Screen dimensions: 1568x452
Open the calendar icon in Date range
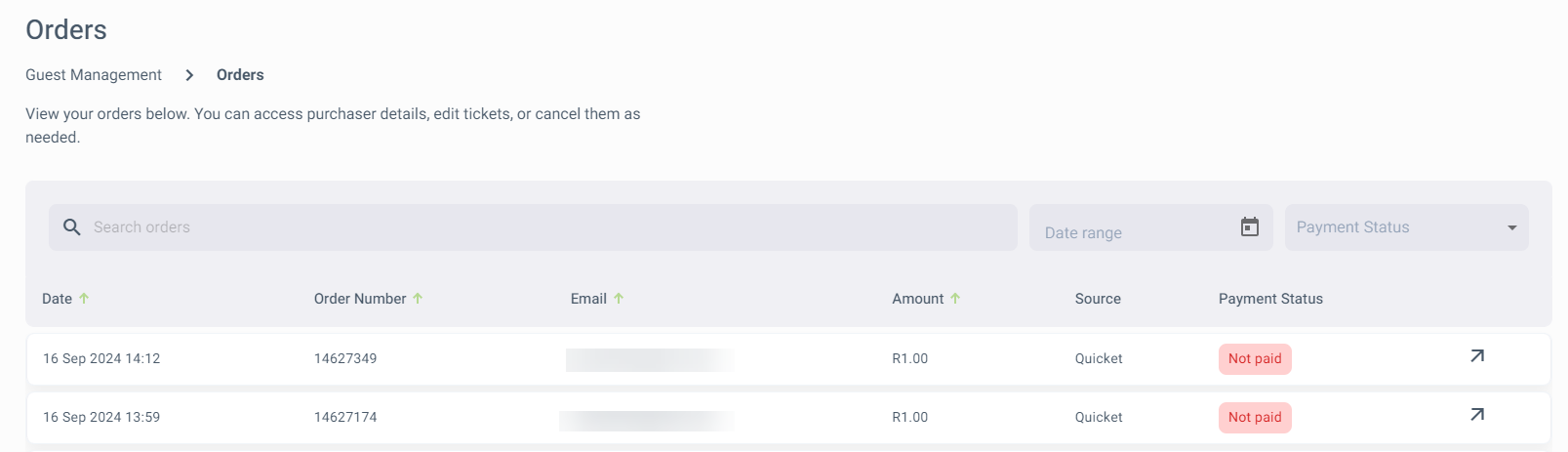[1249, 227]
